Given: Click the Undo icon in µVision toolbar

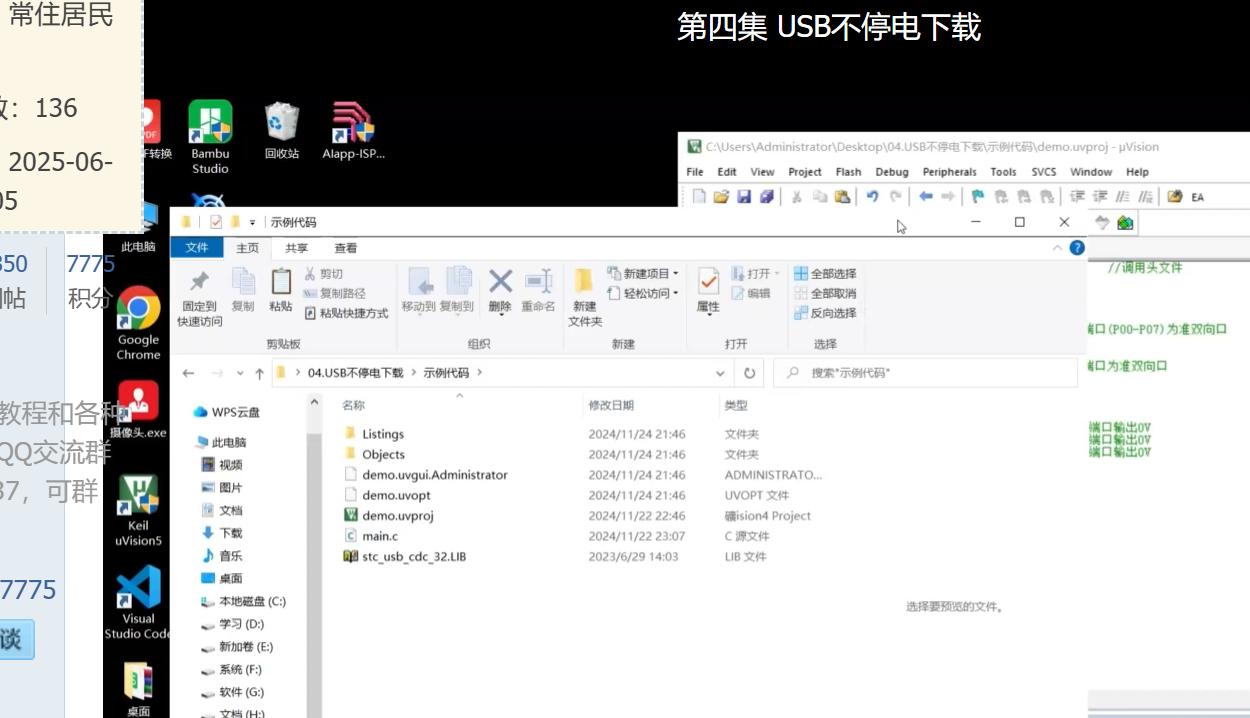Looking at the screenshot, I should (x=870, y=196).
